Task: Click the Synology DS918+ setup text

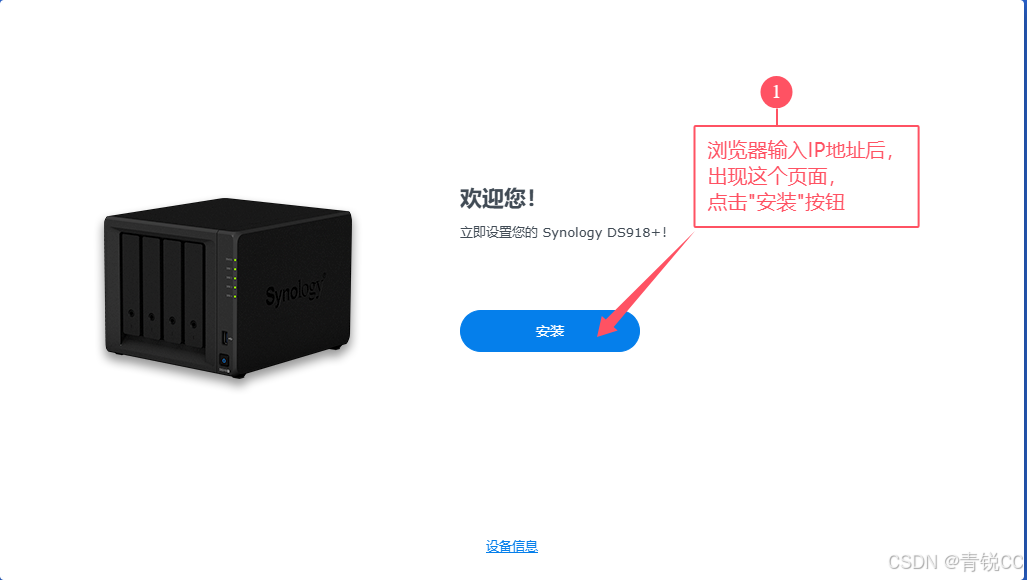Action: 563,232
